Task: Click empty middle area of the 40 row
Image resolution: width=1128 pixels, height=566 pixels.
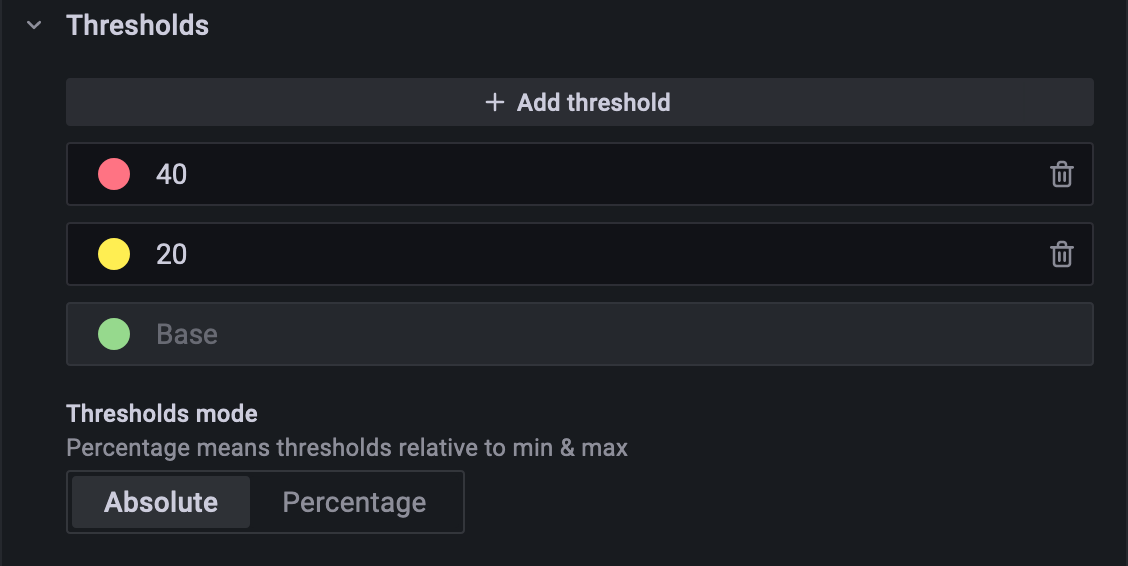Action: pos(600,174)
